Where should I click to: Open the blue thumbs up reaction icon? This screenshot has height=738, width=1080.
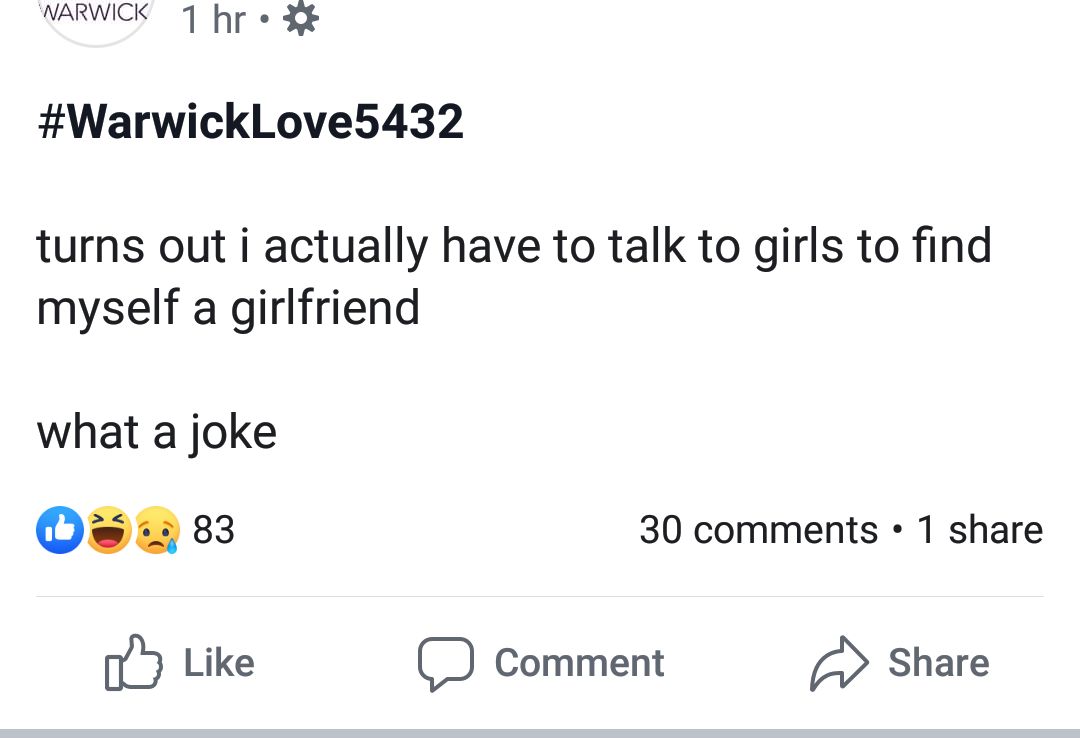(x=58, y=529)
